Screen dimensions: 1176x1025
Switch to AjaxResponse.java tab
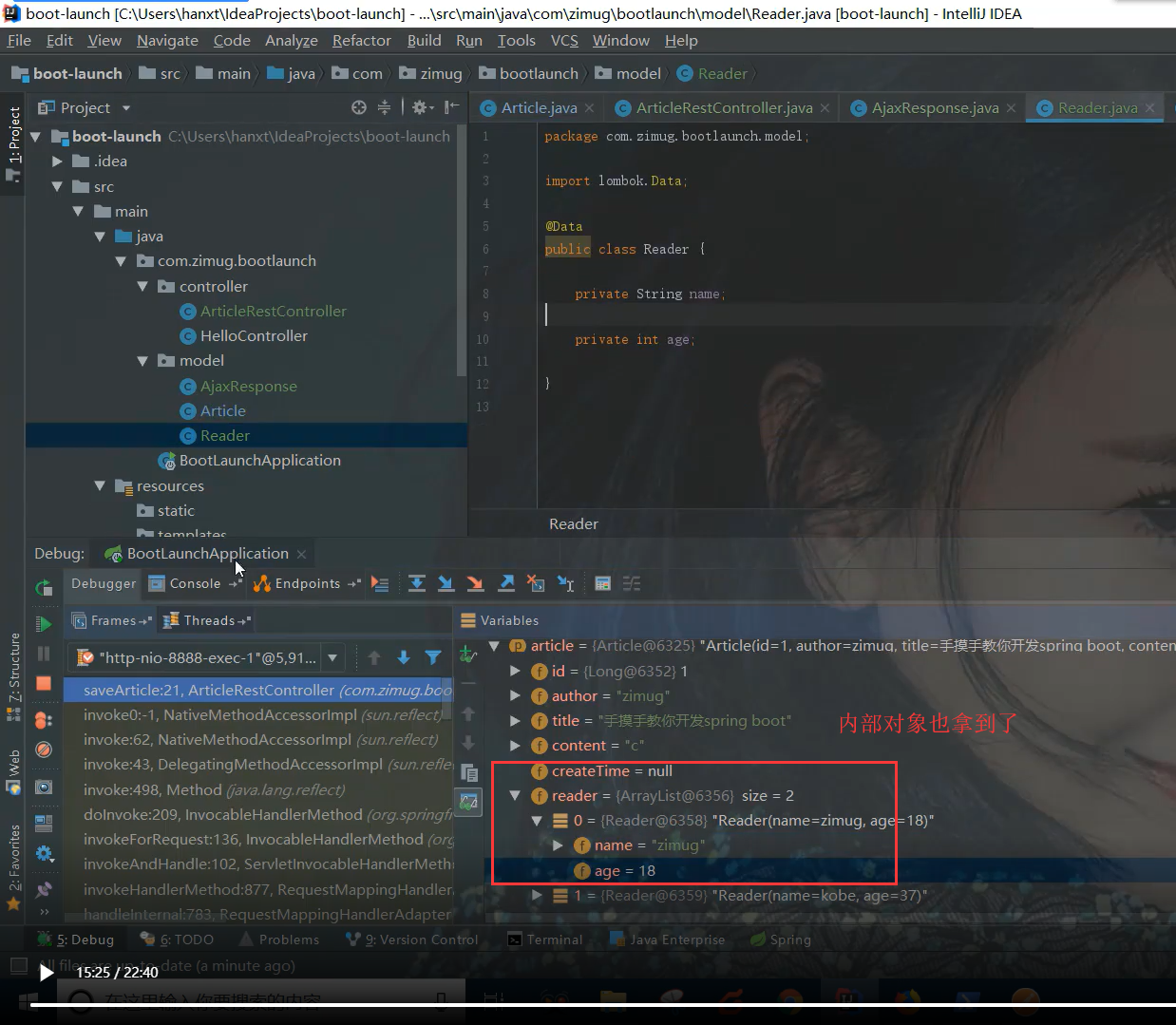935,108
